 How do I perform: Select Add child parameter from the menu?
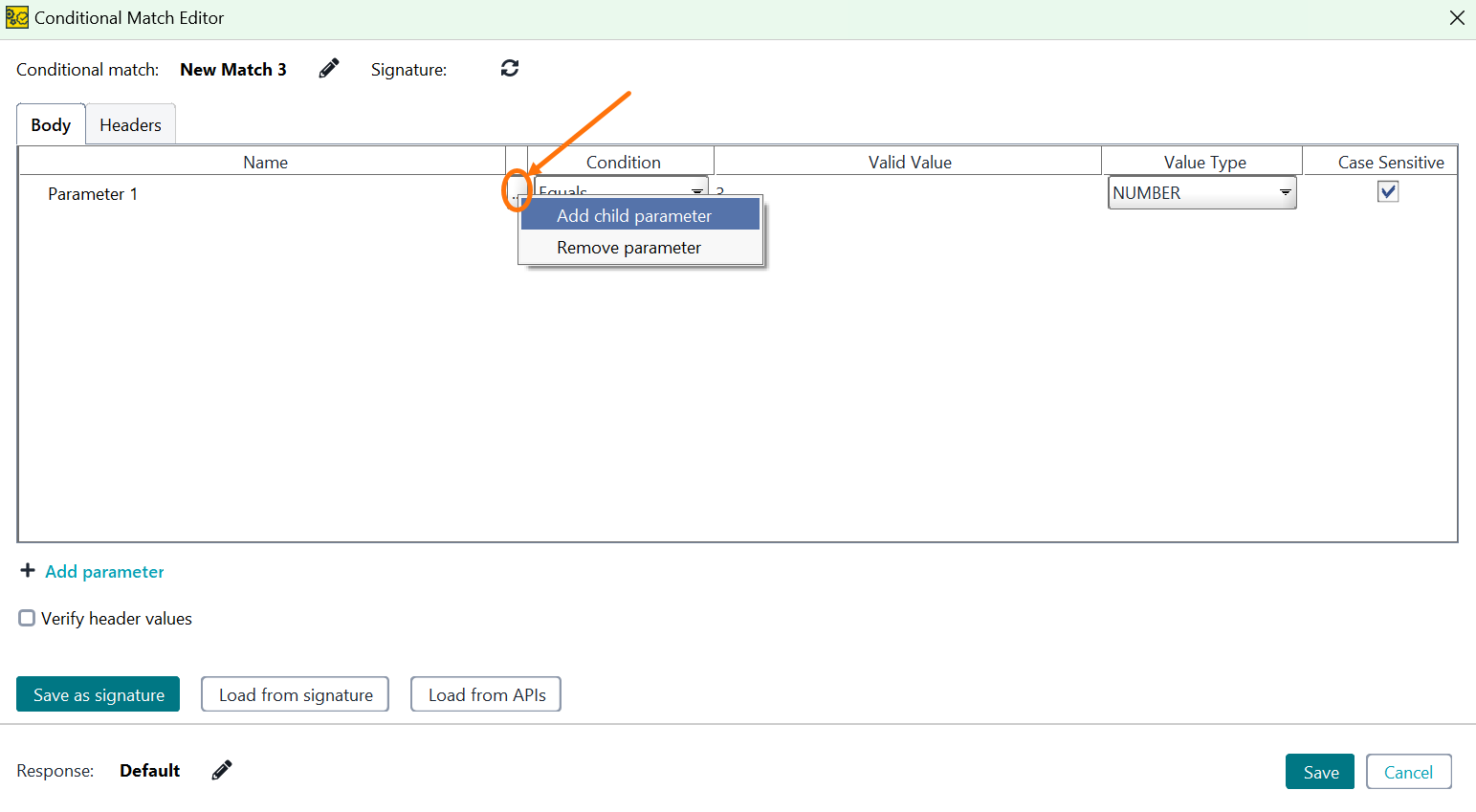(633, 215)
